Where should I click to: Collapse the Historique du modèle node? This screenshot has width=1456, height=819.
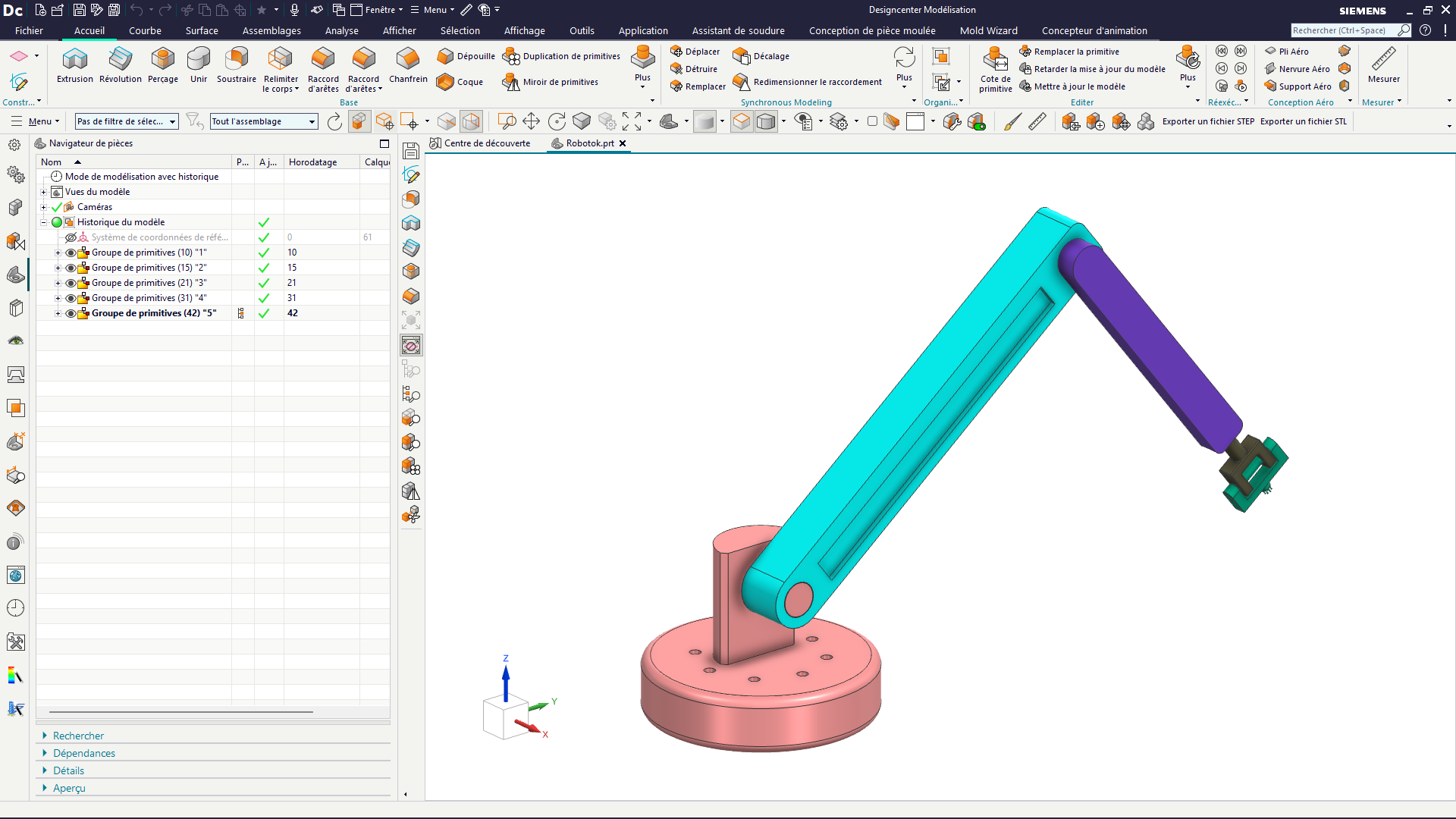(x=44, y=222)
